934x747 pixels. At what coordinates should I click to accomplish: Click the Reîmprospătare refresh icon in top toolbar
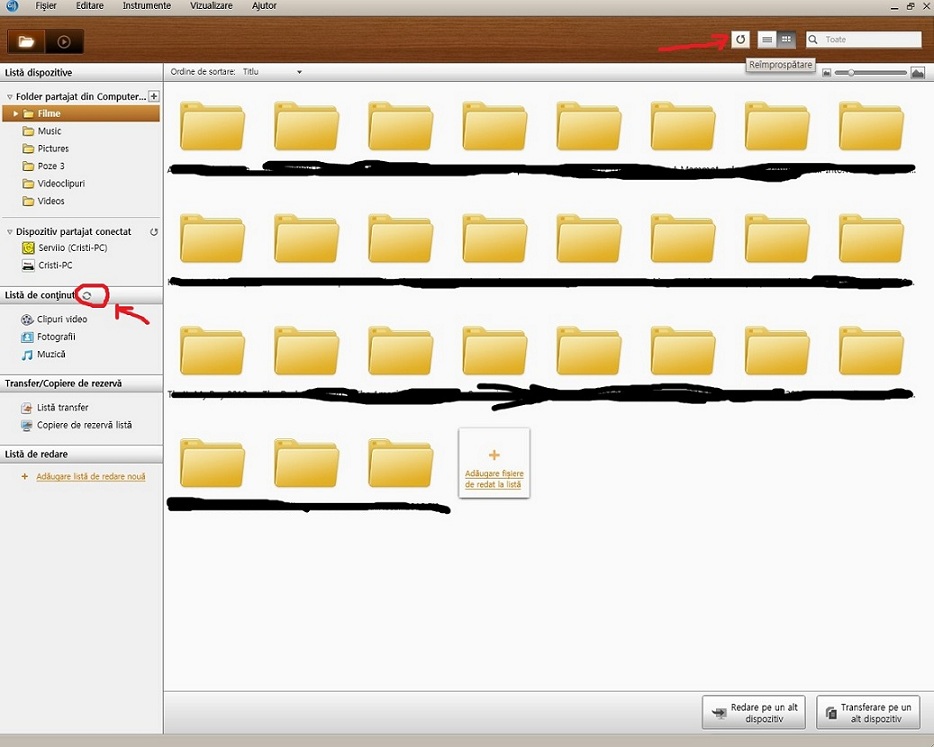pos(740,40)
